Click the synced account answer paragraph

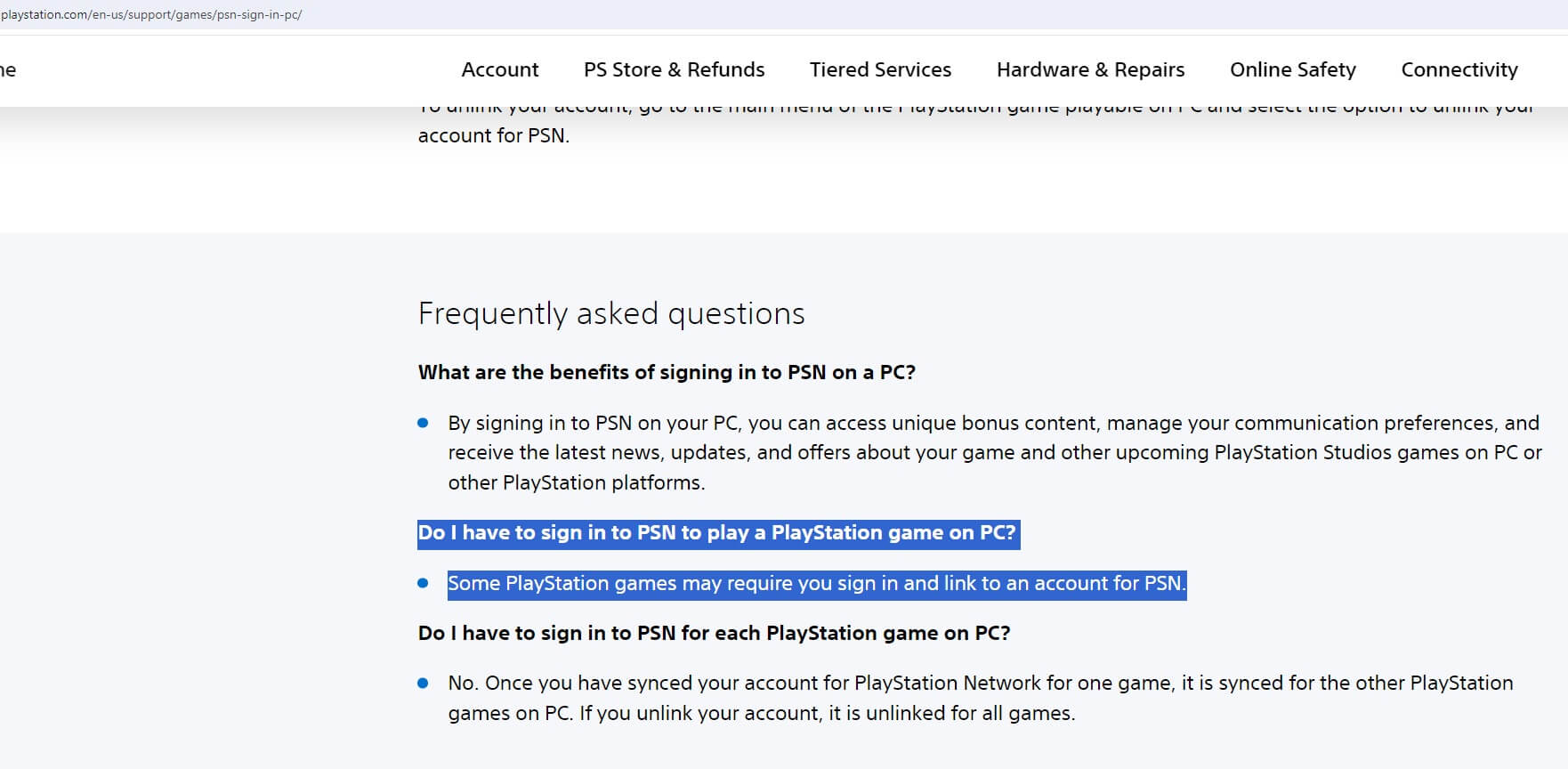[x=979, y=684]
